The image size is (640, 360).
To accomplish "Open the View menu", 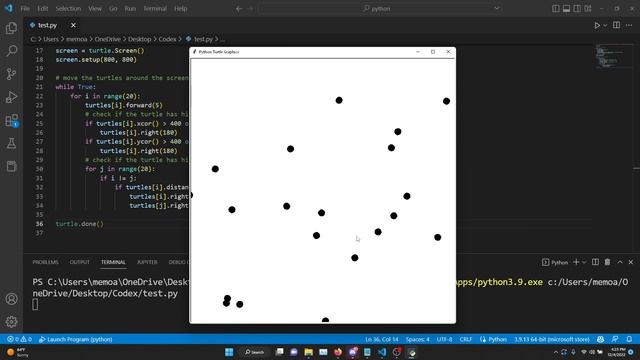I will click(x=95, y=9).
